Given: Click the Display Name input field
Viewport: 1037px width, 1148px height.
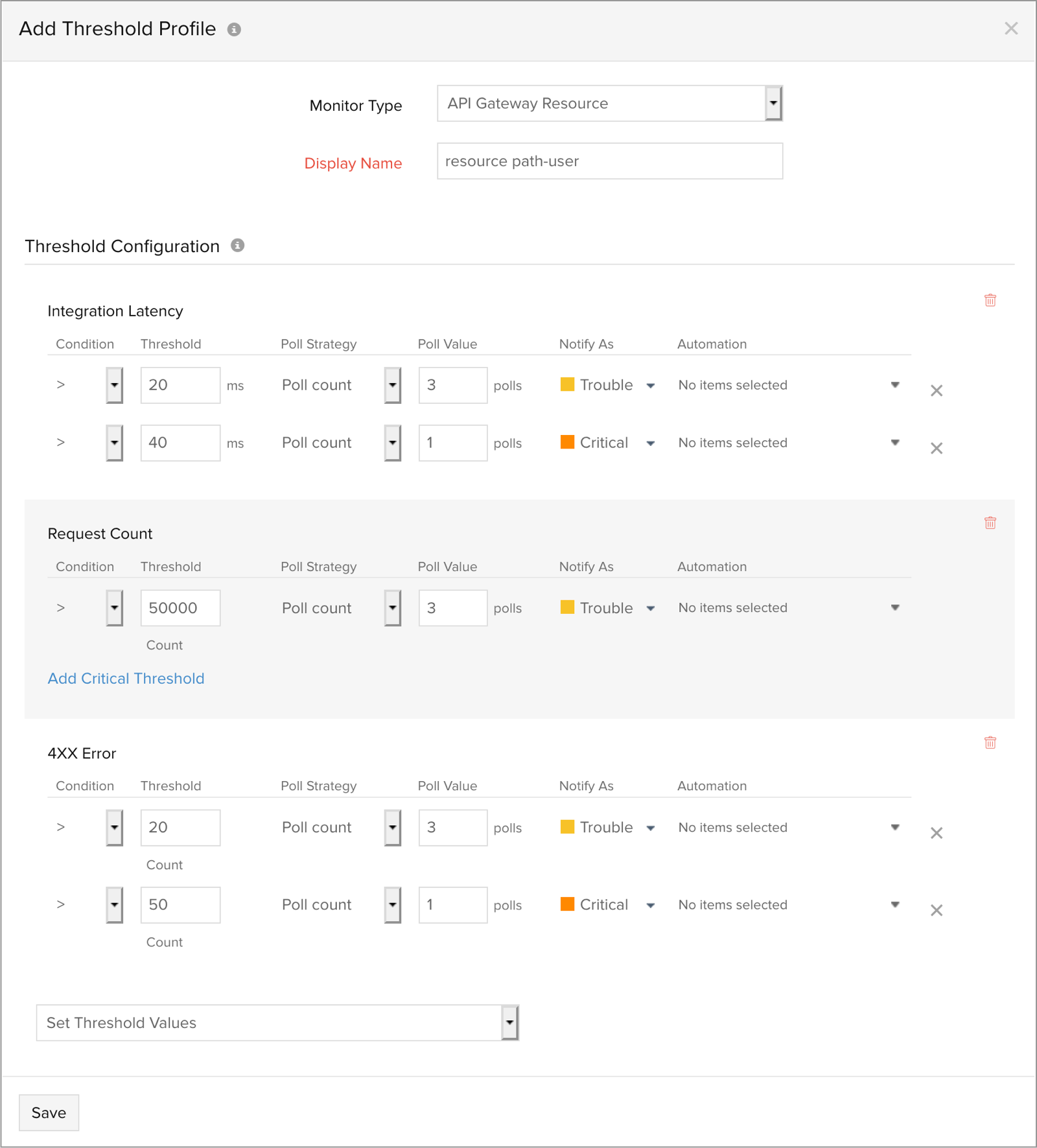Looking at the screenshot, I should coord(609,161).
